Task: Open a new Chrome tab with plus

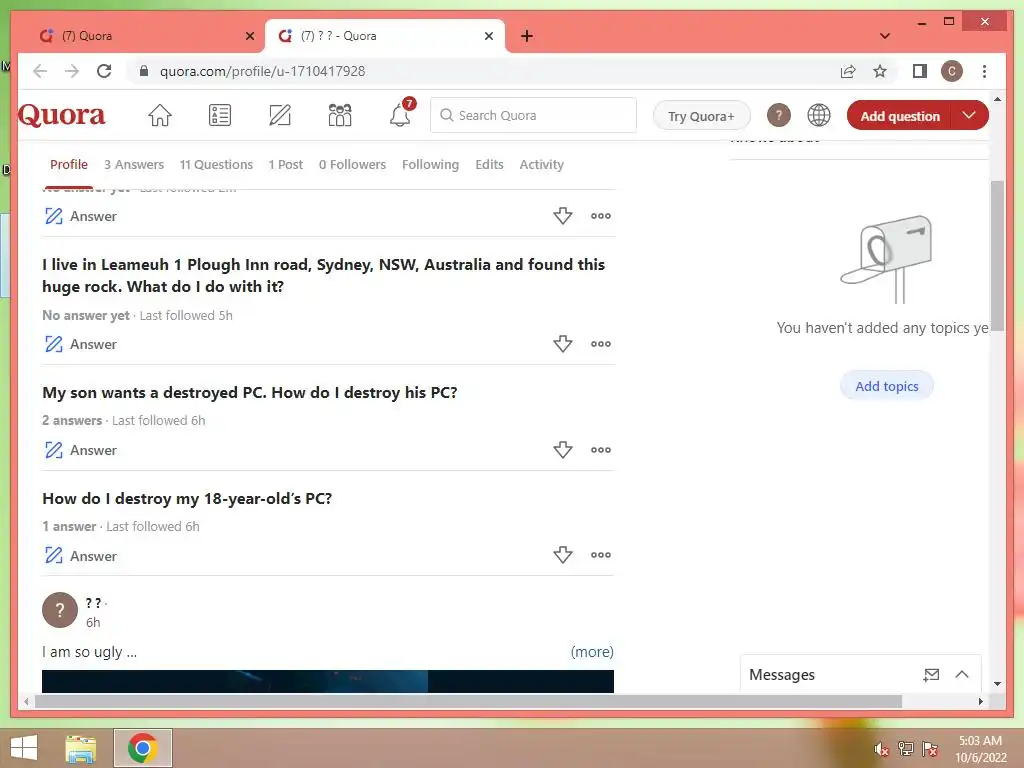Action: [x=527, y=36]
